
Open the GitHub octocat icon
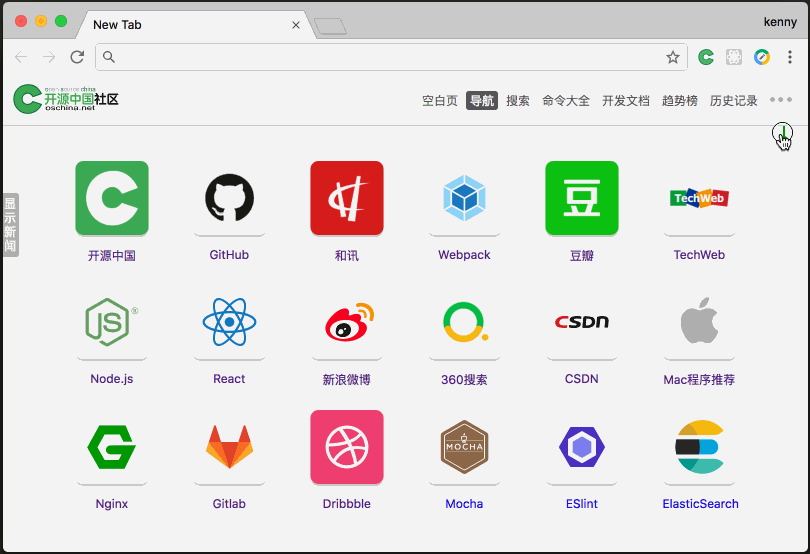click(x=229, y=198)
